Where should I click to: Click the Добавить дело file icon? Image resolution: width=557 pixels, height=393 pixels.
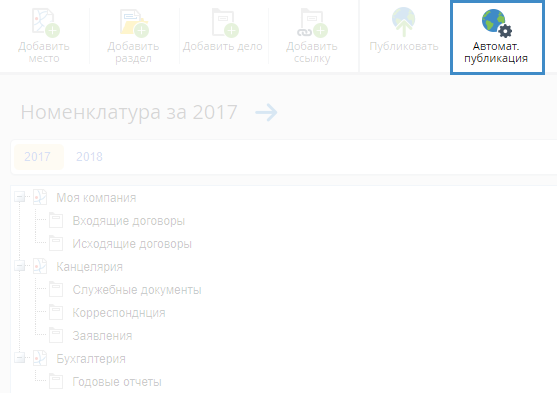click(x=225, y=23)
